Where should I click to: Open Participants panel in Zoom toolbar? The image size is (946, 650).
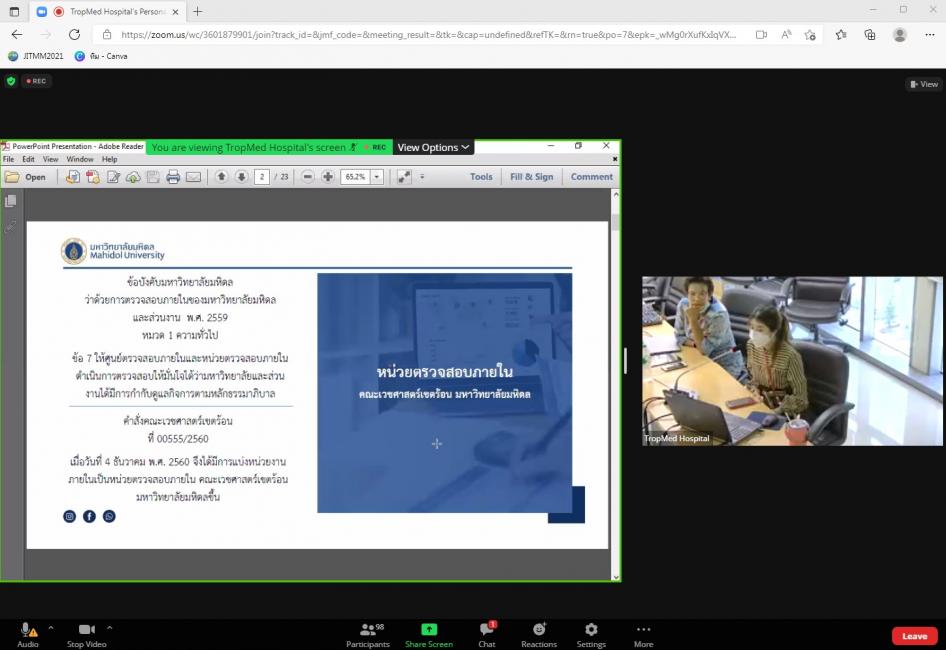click(x=368, y=635)
